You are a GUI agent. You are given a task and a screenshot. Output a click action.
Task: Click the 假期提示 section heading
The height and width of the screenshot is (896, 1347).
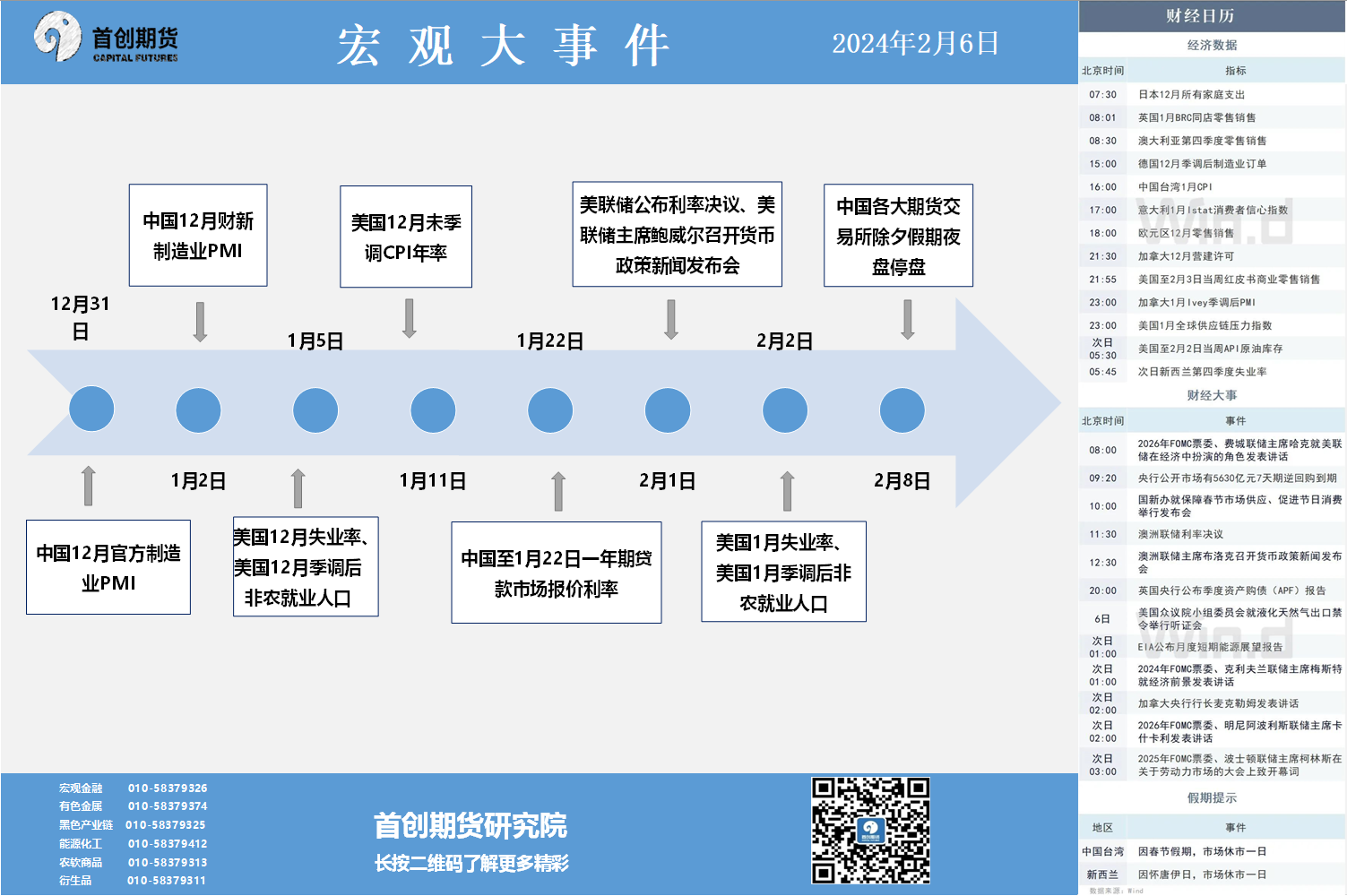(x=1212, y=797)
